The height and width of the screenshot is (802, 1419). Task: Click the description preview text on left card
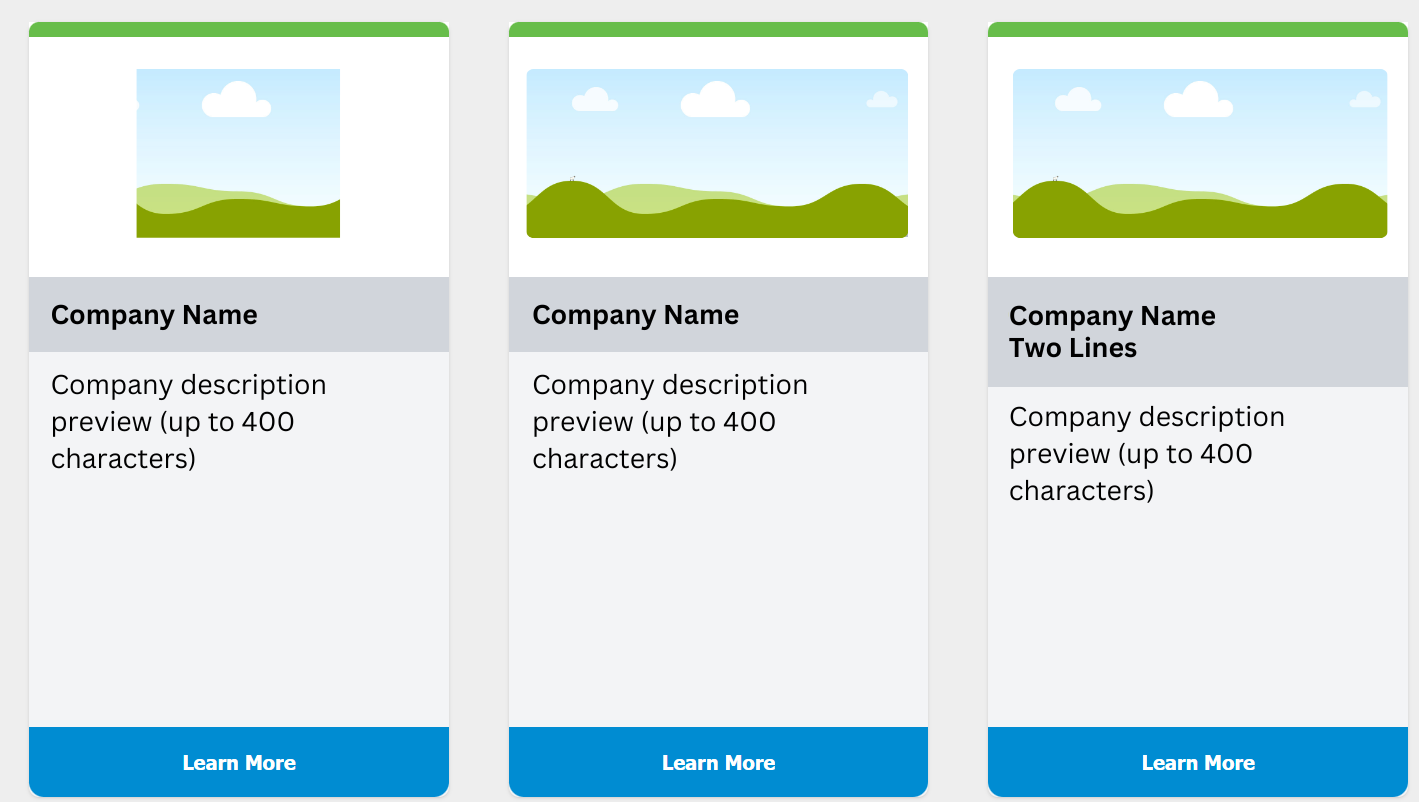(188, 422)
